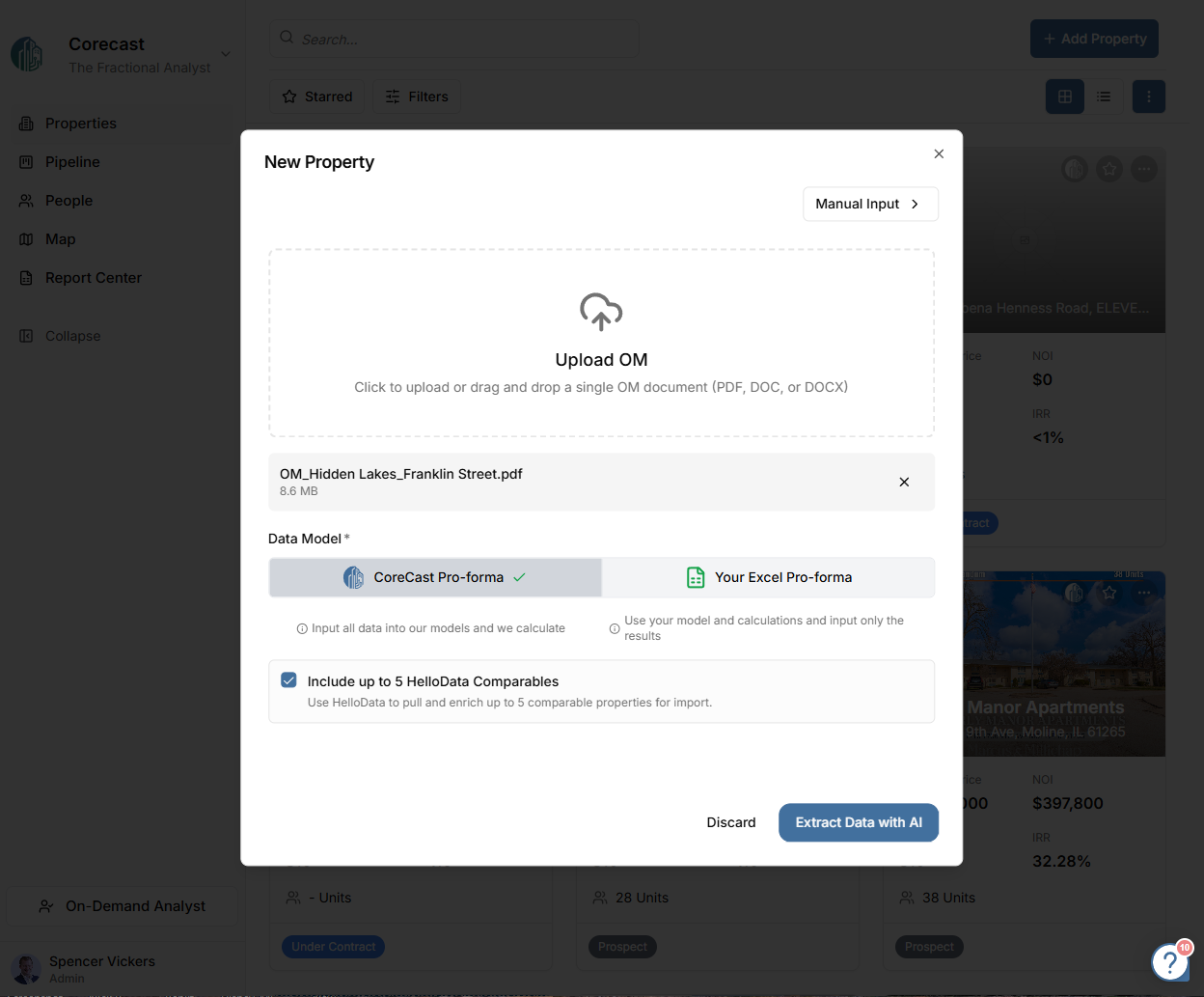1204x997 pixels.
Task: Click the Report Center document icon
Action: click(26, 278)
